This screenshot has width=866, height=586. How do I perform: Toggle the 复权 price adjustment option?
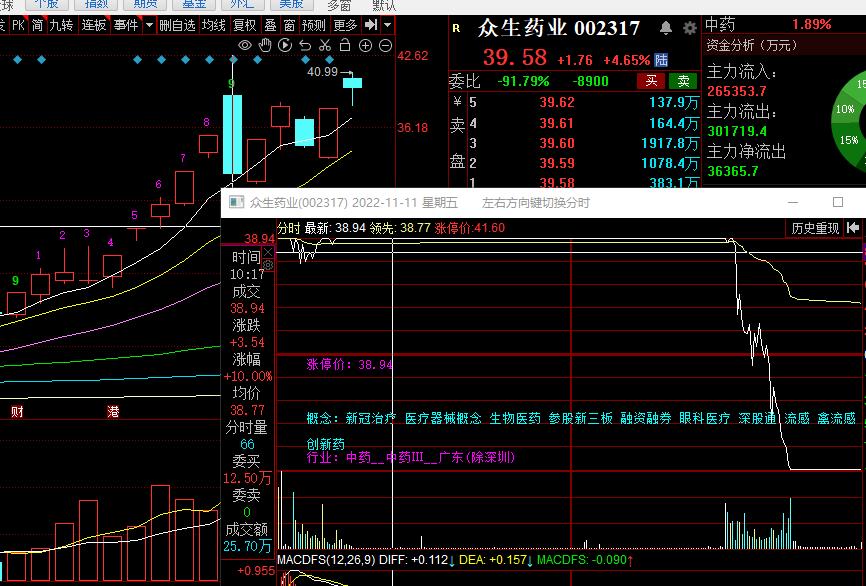[244, 25]
